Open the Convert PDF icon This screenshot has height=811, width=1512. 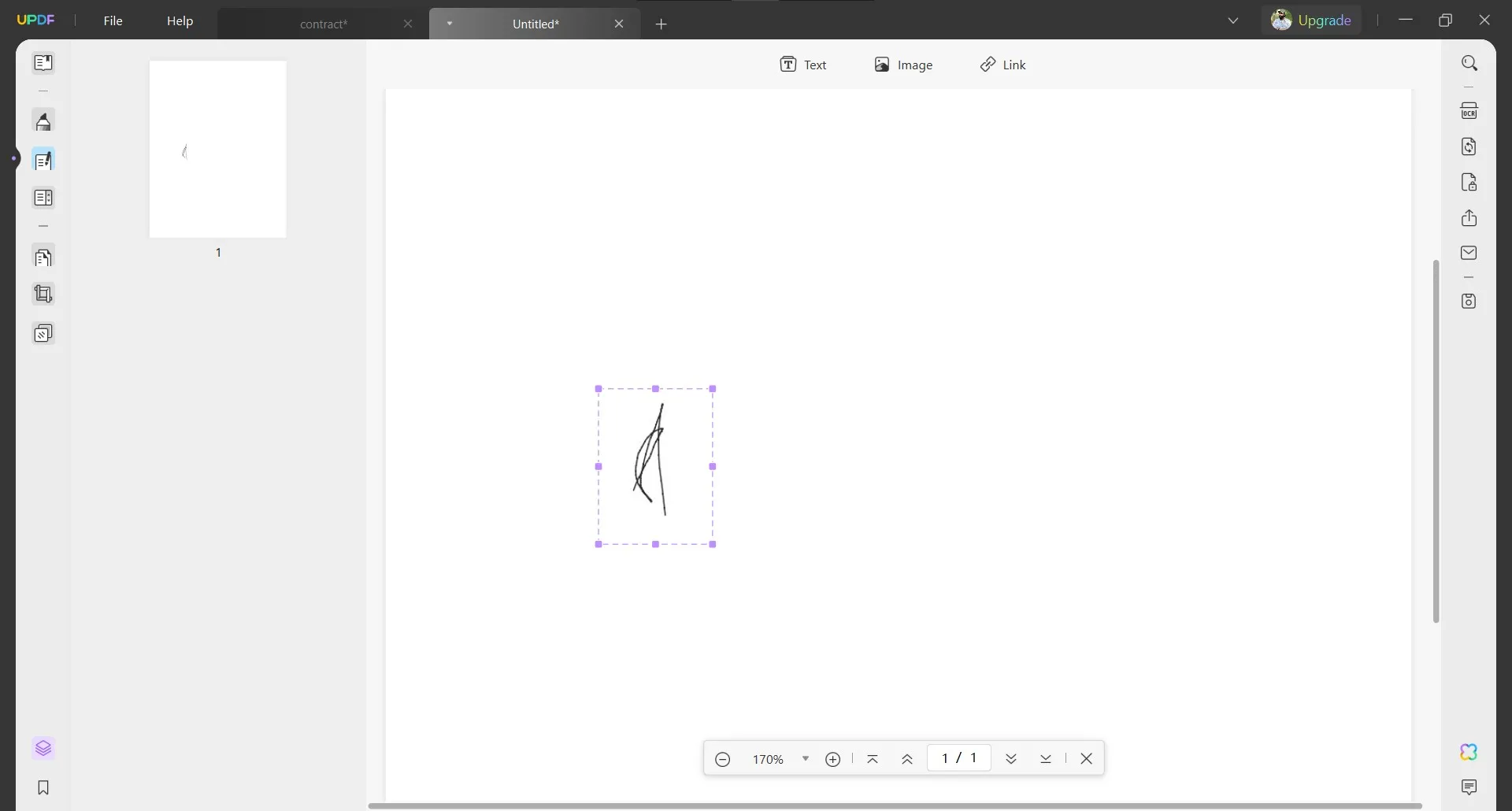(x=1469, y=147)
